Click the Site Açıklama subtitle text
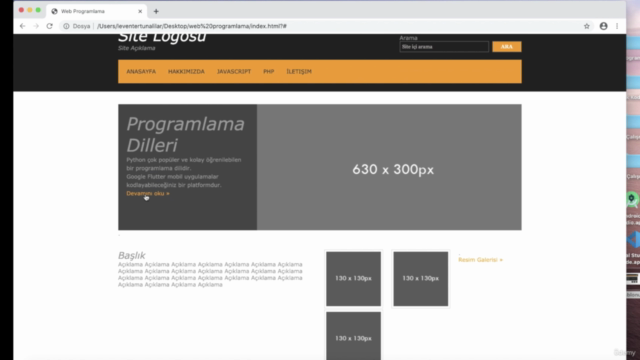Screen dimensions: 640x360 (x=136, y=48)
